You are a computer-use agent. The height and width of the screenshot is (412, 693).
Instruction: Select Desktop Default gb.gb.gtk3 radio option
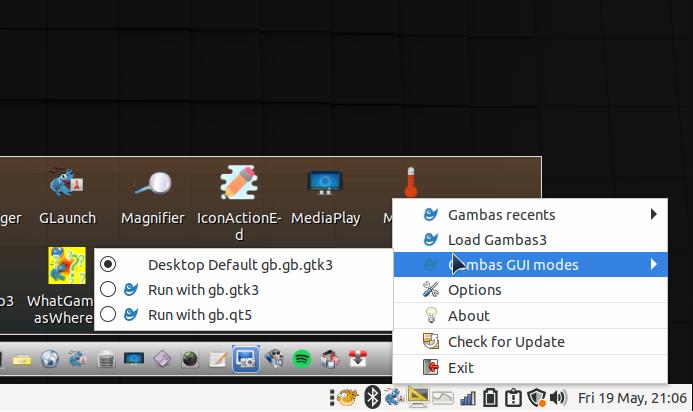tap(108, 265)
